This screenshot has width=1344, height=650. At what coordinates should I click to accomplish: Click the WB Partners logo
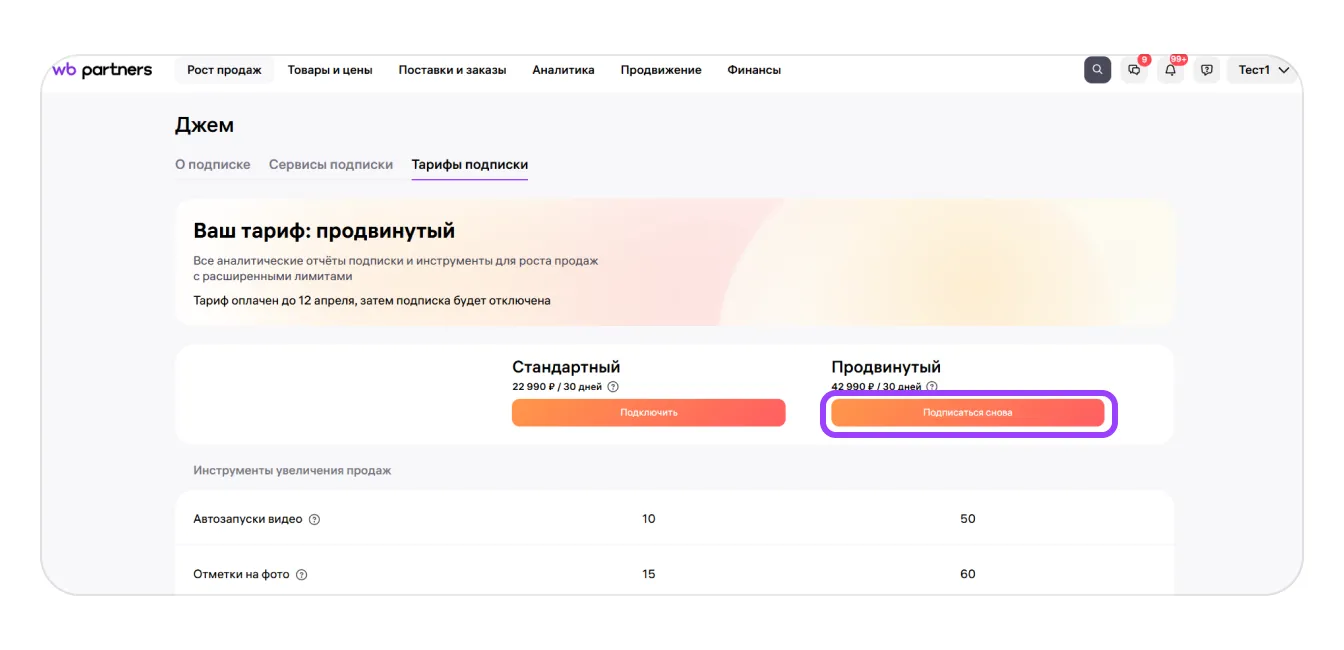coord(102,70)
